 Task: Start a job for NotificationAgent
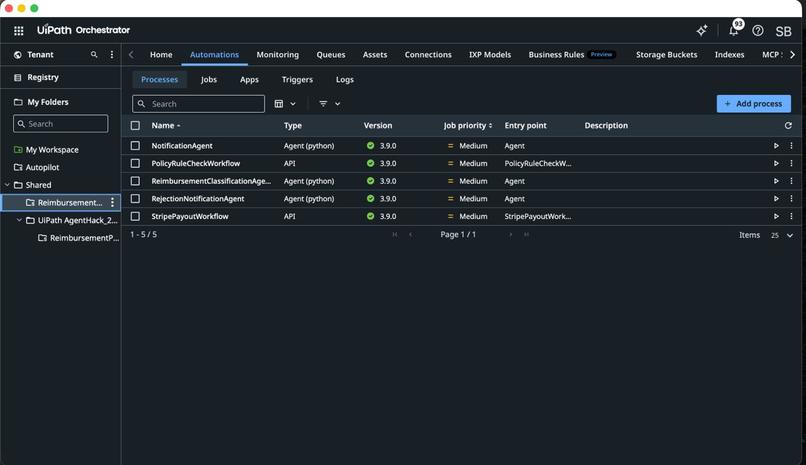(x=776, y=146)
